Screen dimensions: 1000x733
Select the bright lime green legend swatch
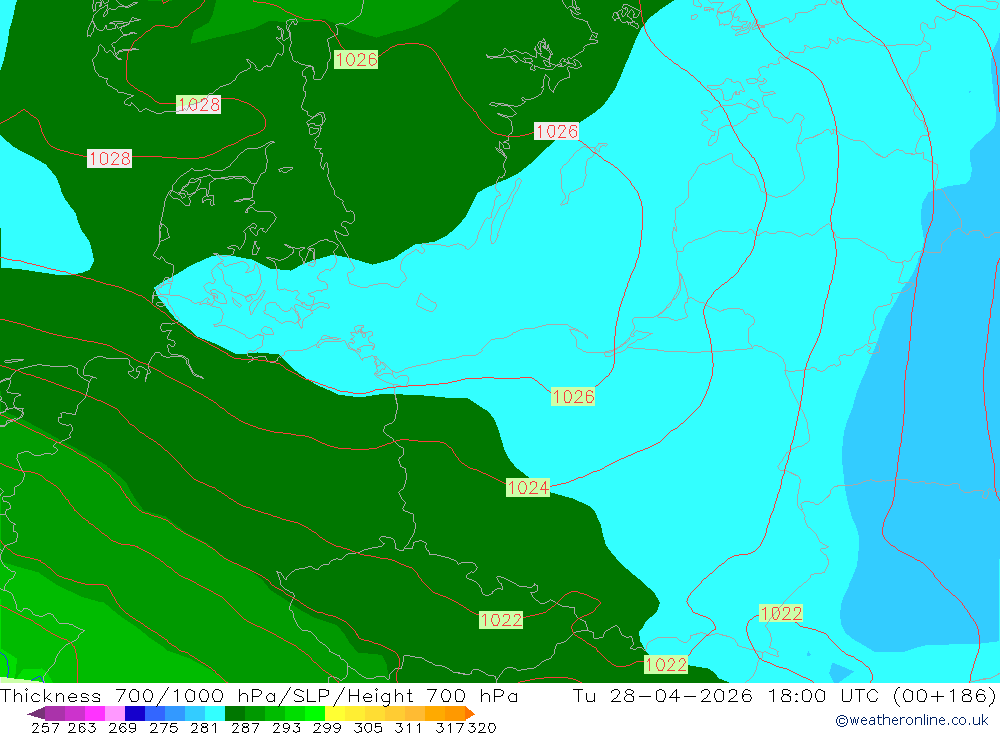pyautogui.click(x=314, y=713)
